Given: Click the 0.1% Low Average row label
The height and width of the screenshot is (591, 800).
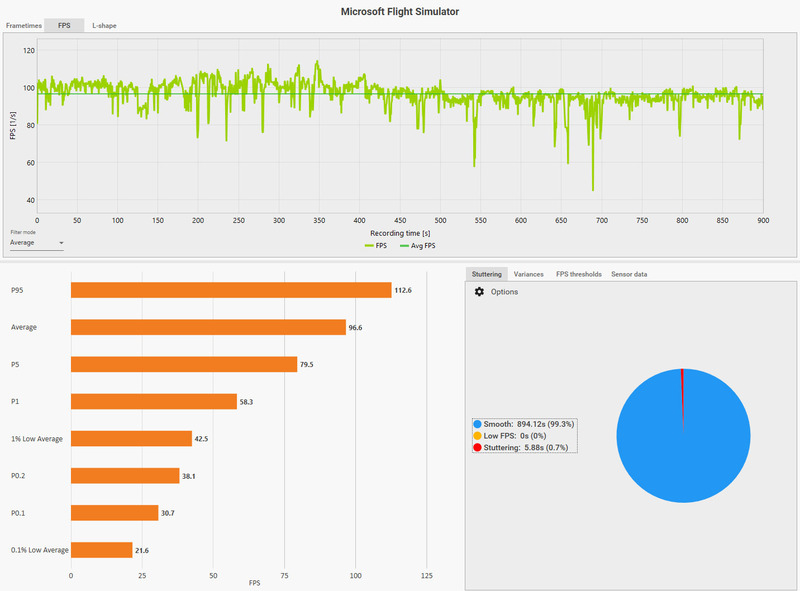Looking at the screenshot, I should coord(39,550).
